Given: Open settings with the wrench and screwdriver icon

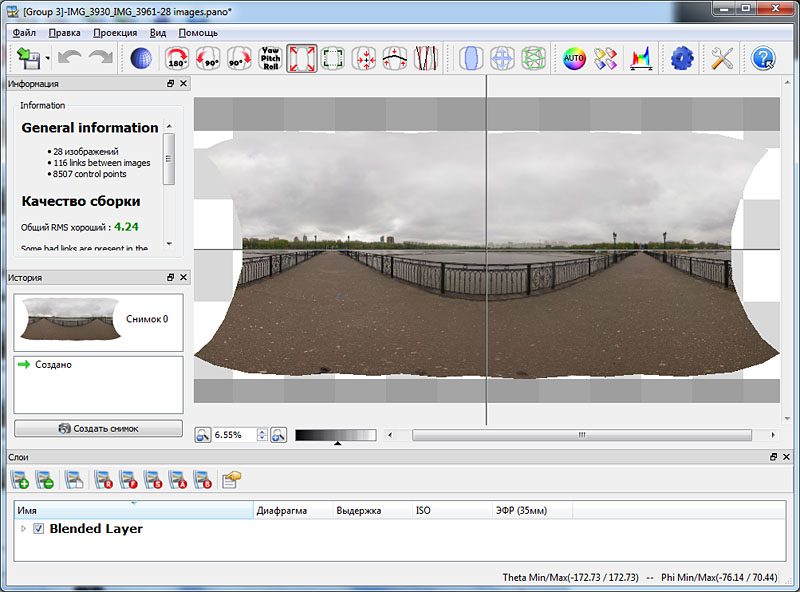Looking at the screenshot, I should tap(722, 58).
